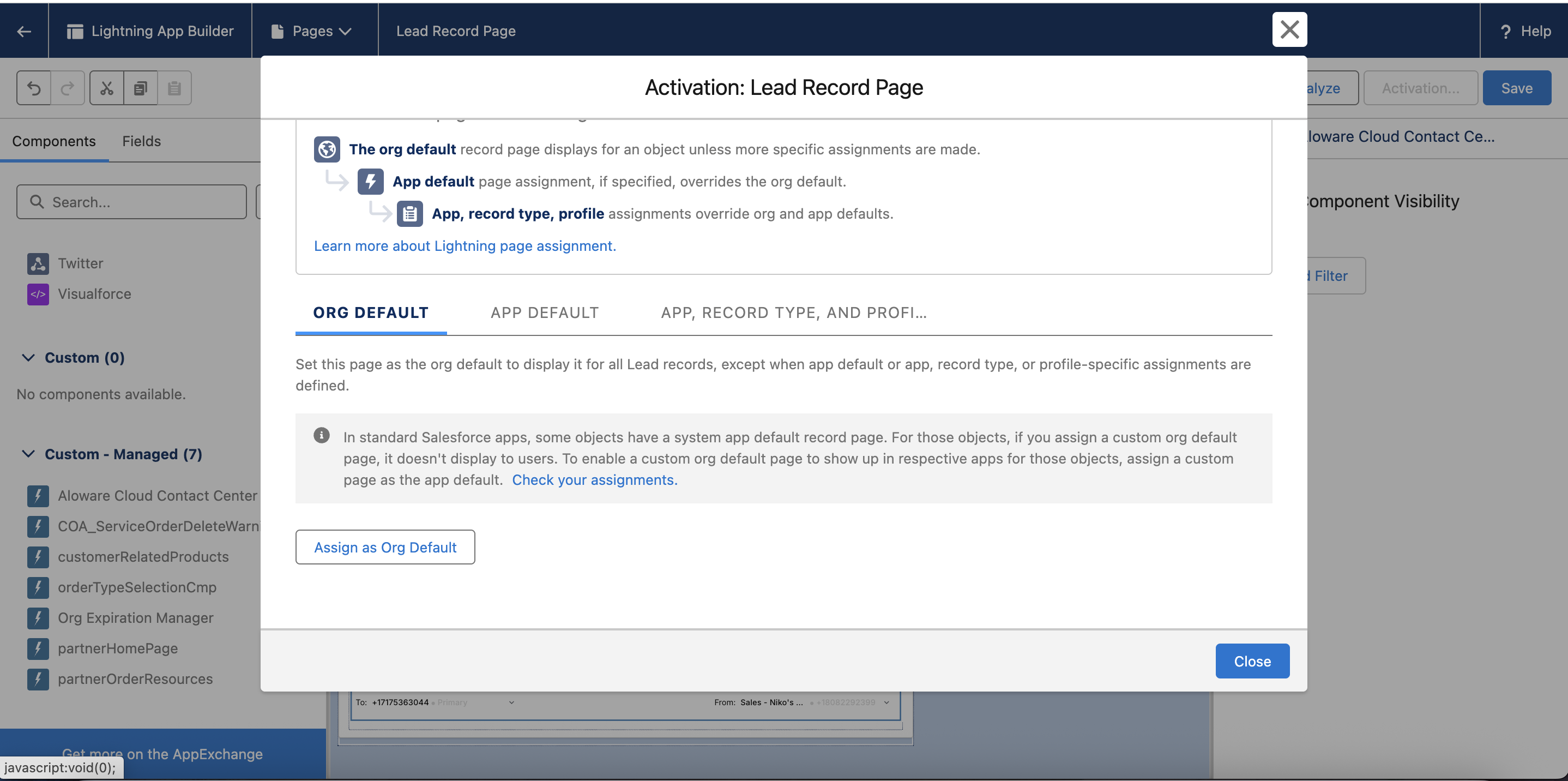Select Org Expiration Manager label
Viewport: 1568px width, 781px height.
click(x=135, y=618)
